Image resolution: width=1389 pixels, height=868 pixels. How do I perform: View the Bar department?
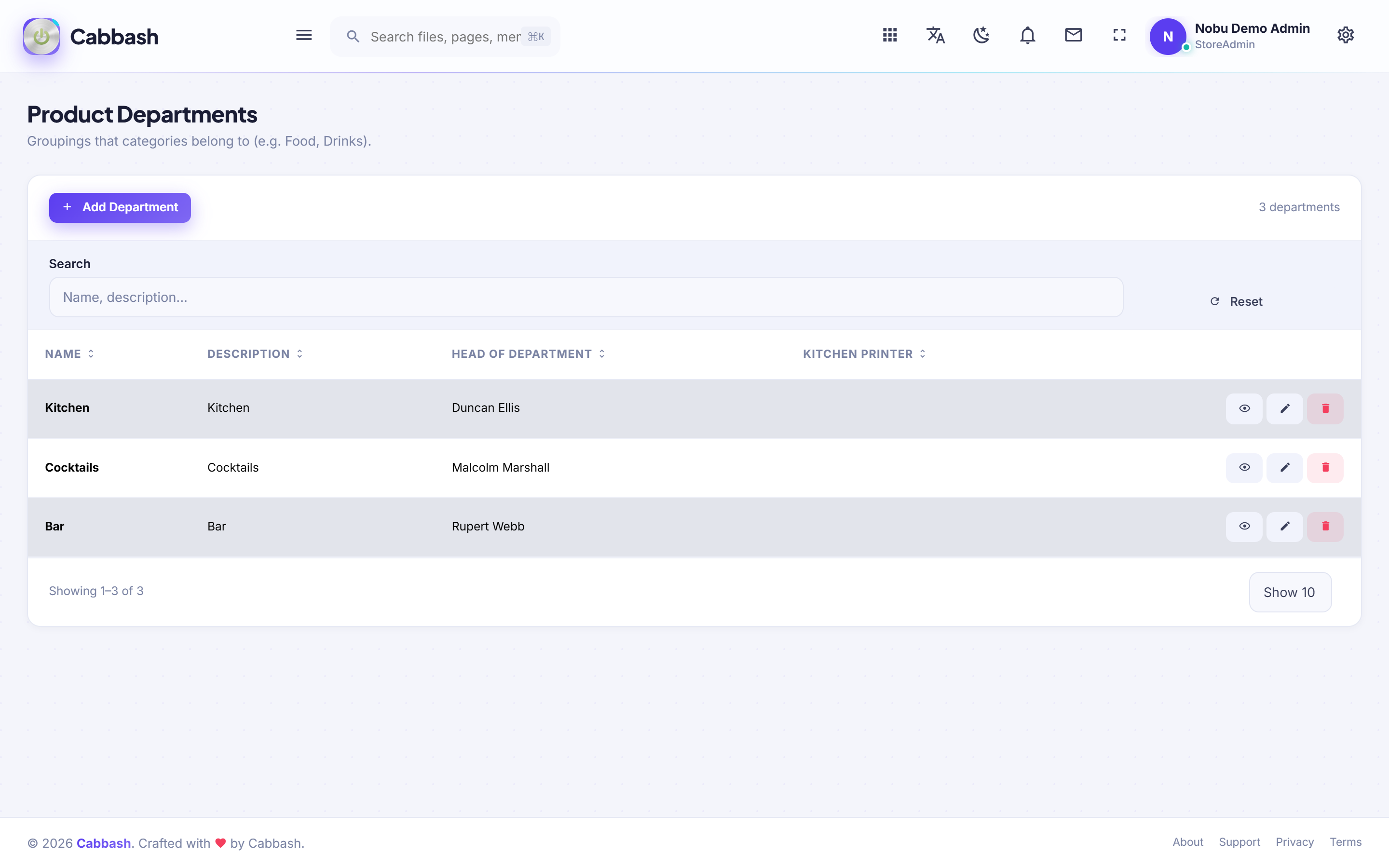pos(1244,527)
